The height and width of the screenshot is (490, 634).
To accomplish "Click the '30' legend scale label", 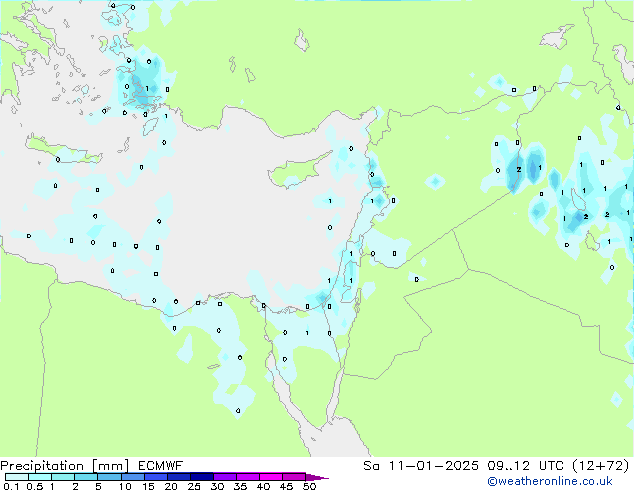I will (218, 486).
